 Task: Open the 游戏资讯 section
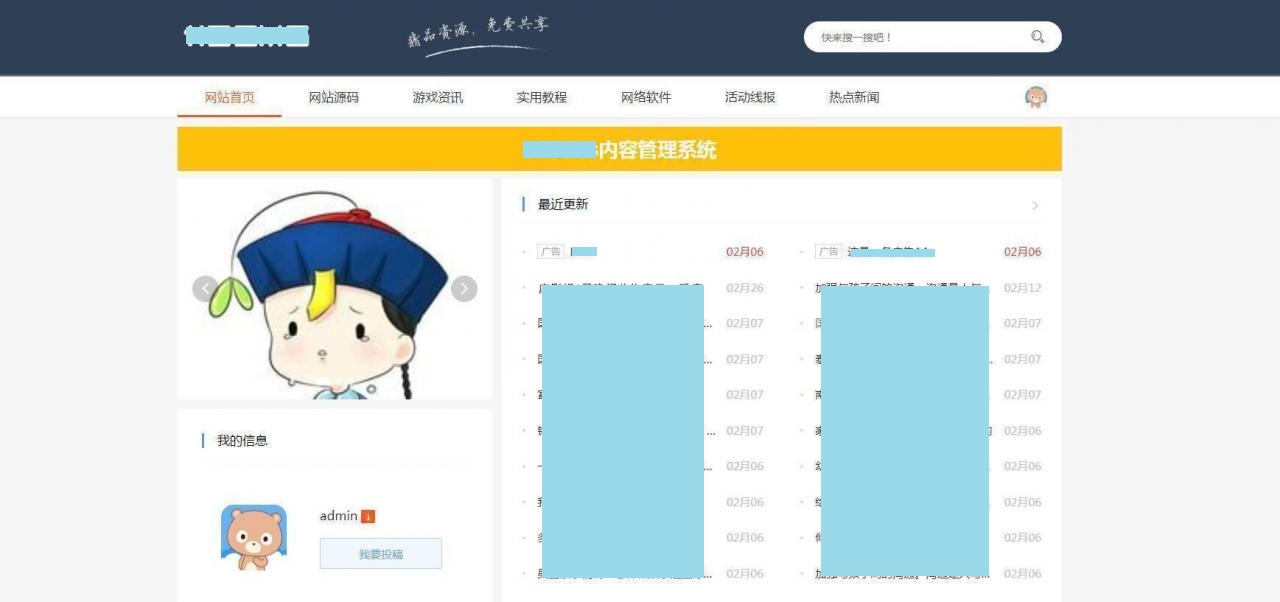point(437,97)
